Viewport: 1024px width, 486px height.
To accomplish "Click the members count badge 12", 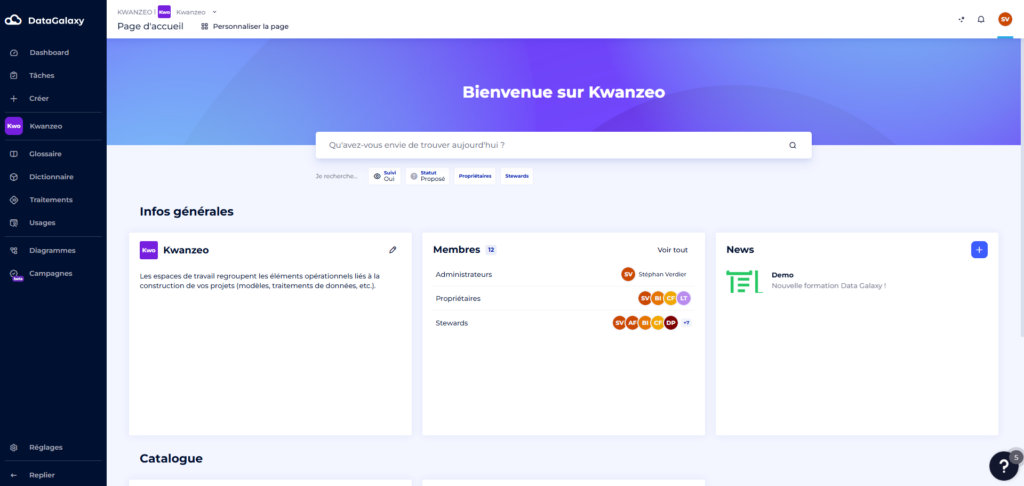I will point(491,250).
